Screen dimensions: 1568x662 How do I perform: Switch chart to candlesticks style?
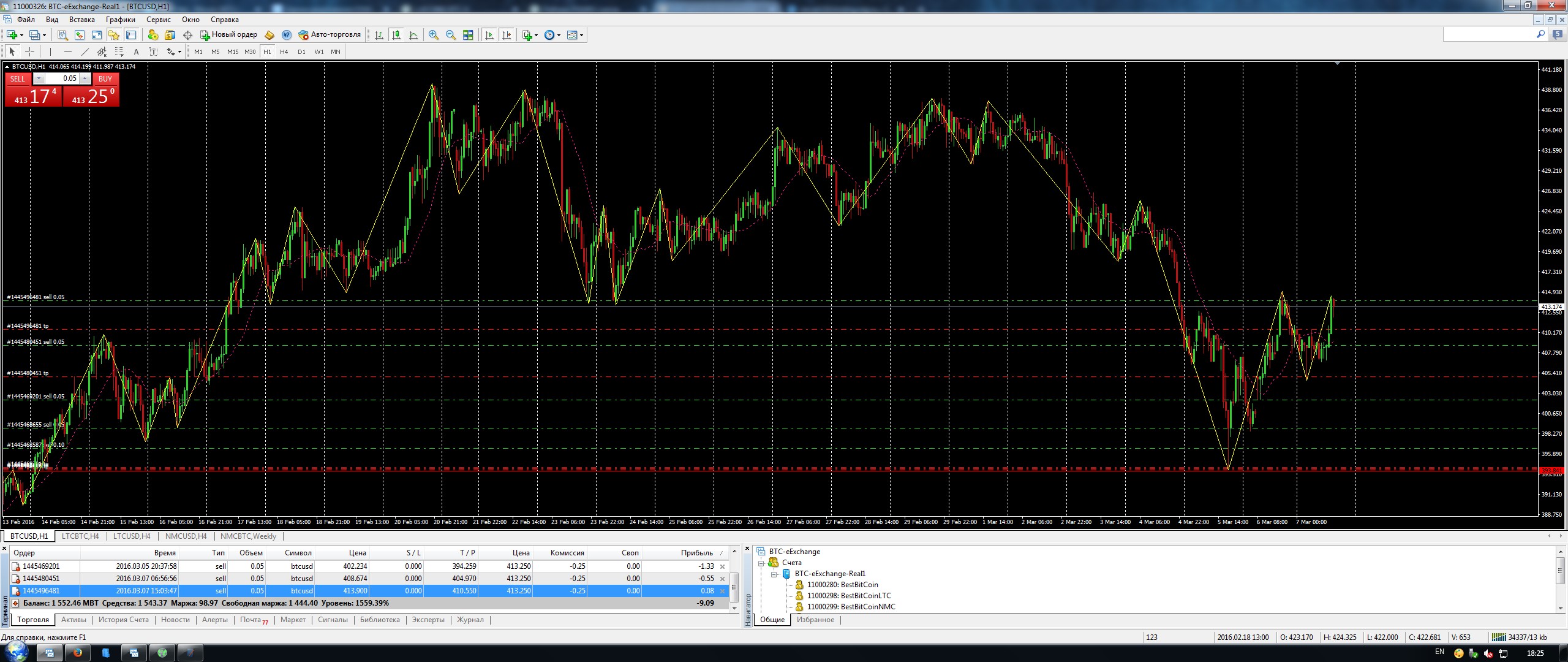396,35
